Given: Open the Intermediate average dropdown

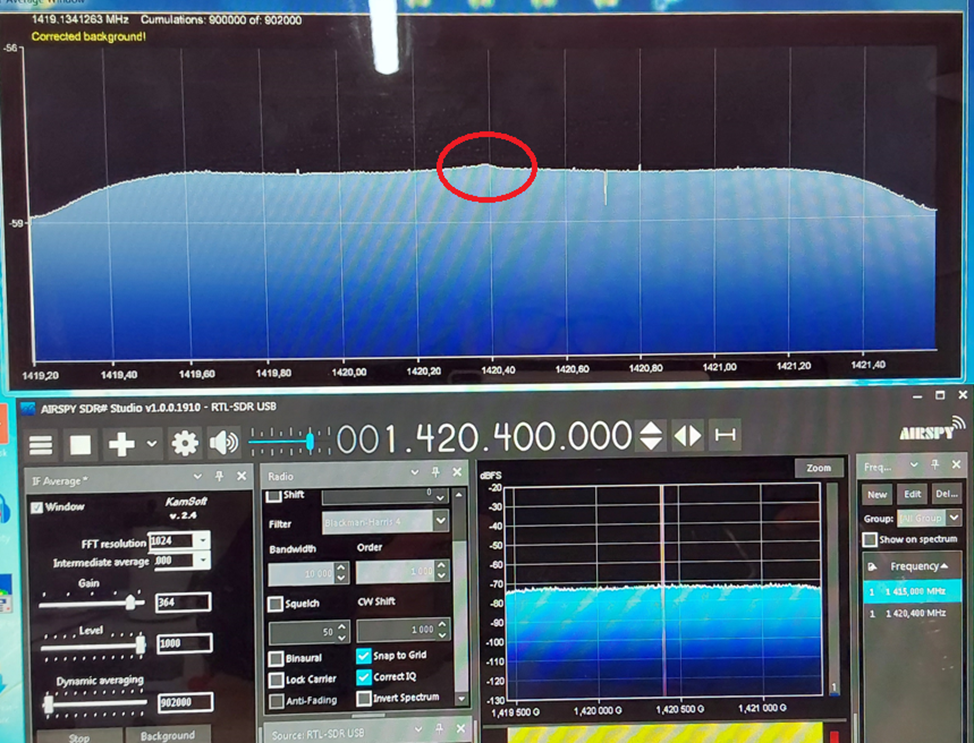Looking at the screenshot, I should coord(203,560).
